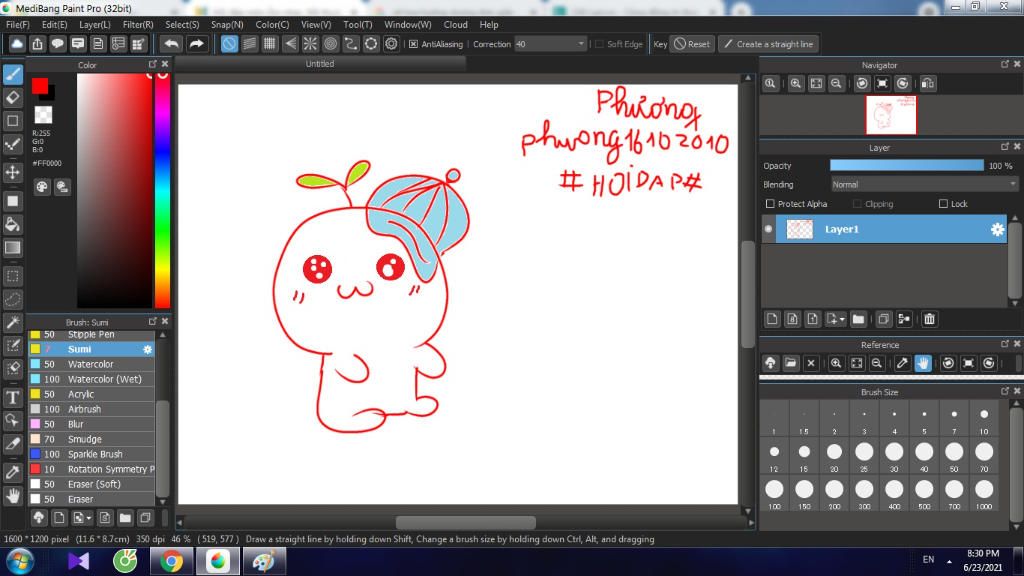
Task: Select the Move tool
Action: pyautogui.click(x=12, y=172)
